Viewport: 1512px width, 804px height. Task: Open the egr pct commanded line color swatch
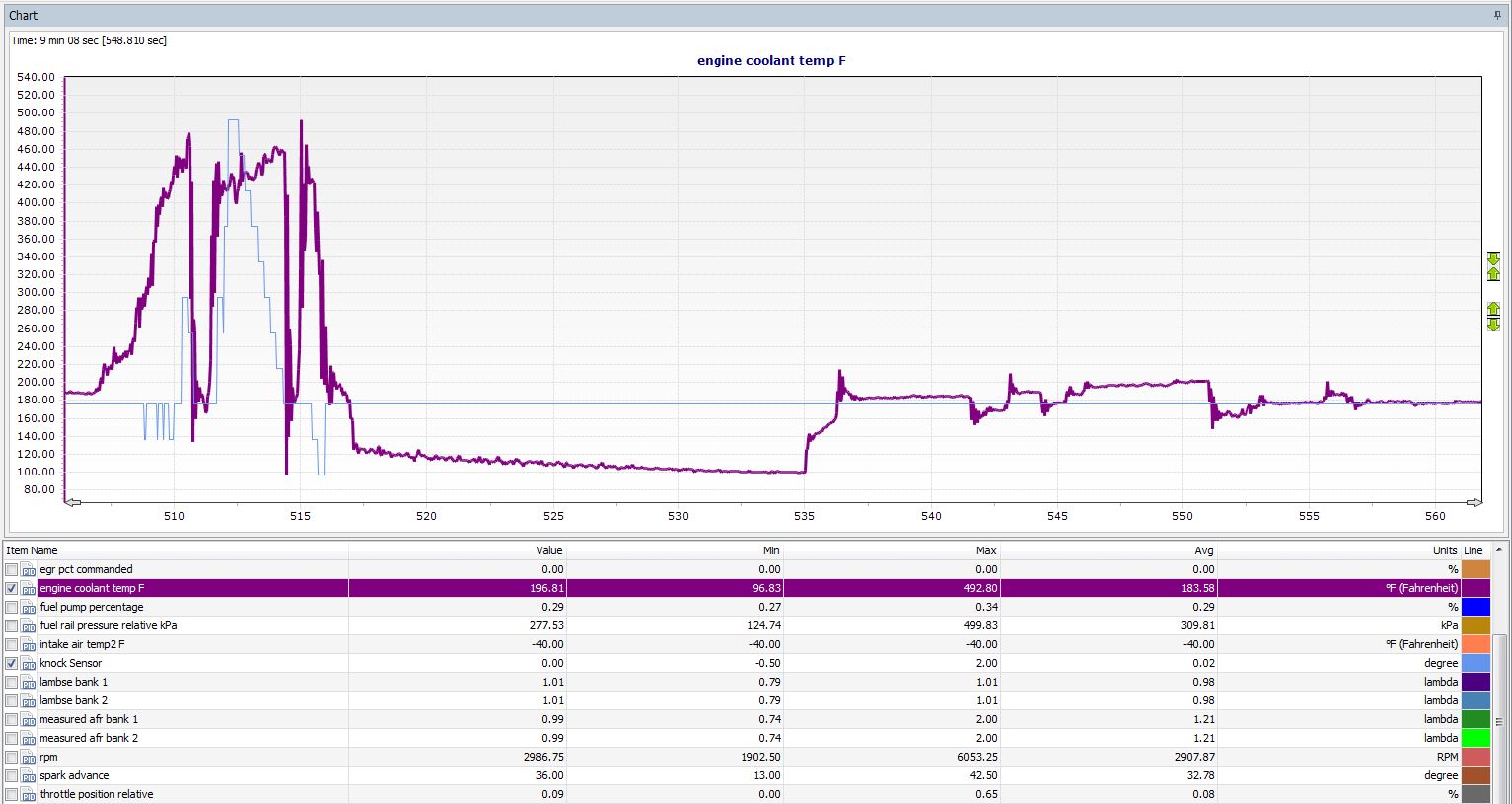click(x=1476, y=569)
